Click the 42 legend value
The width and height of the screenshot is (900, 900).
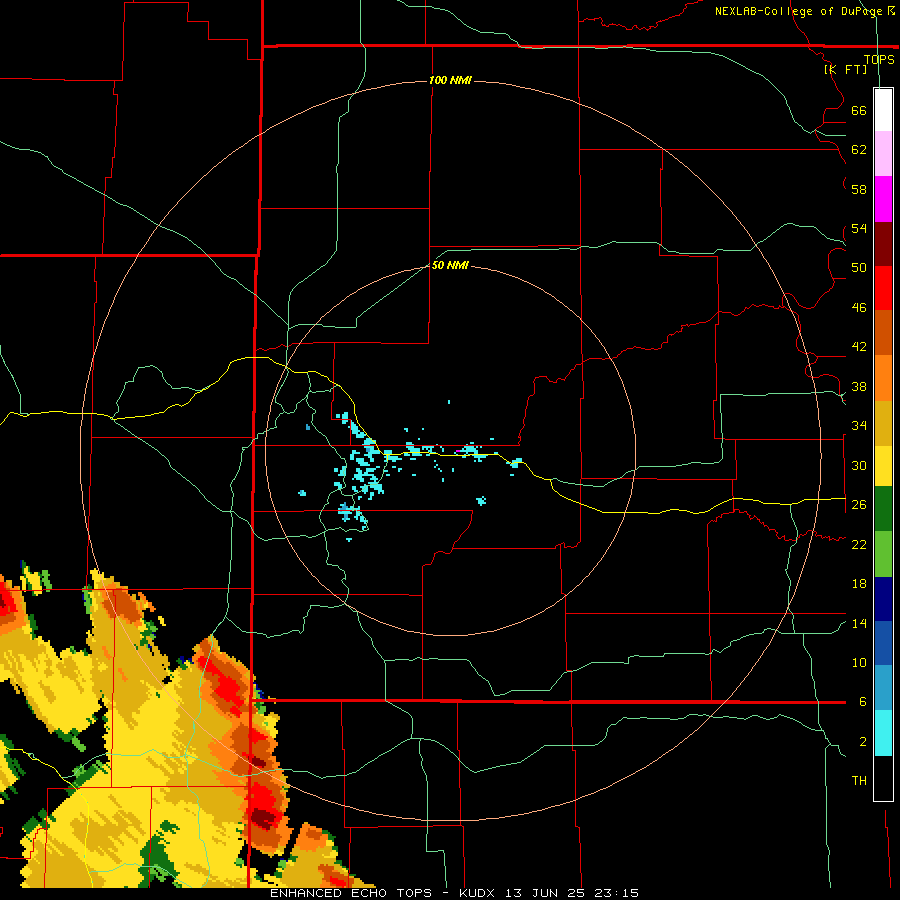click(859, 346)
